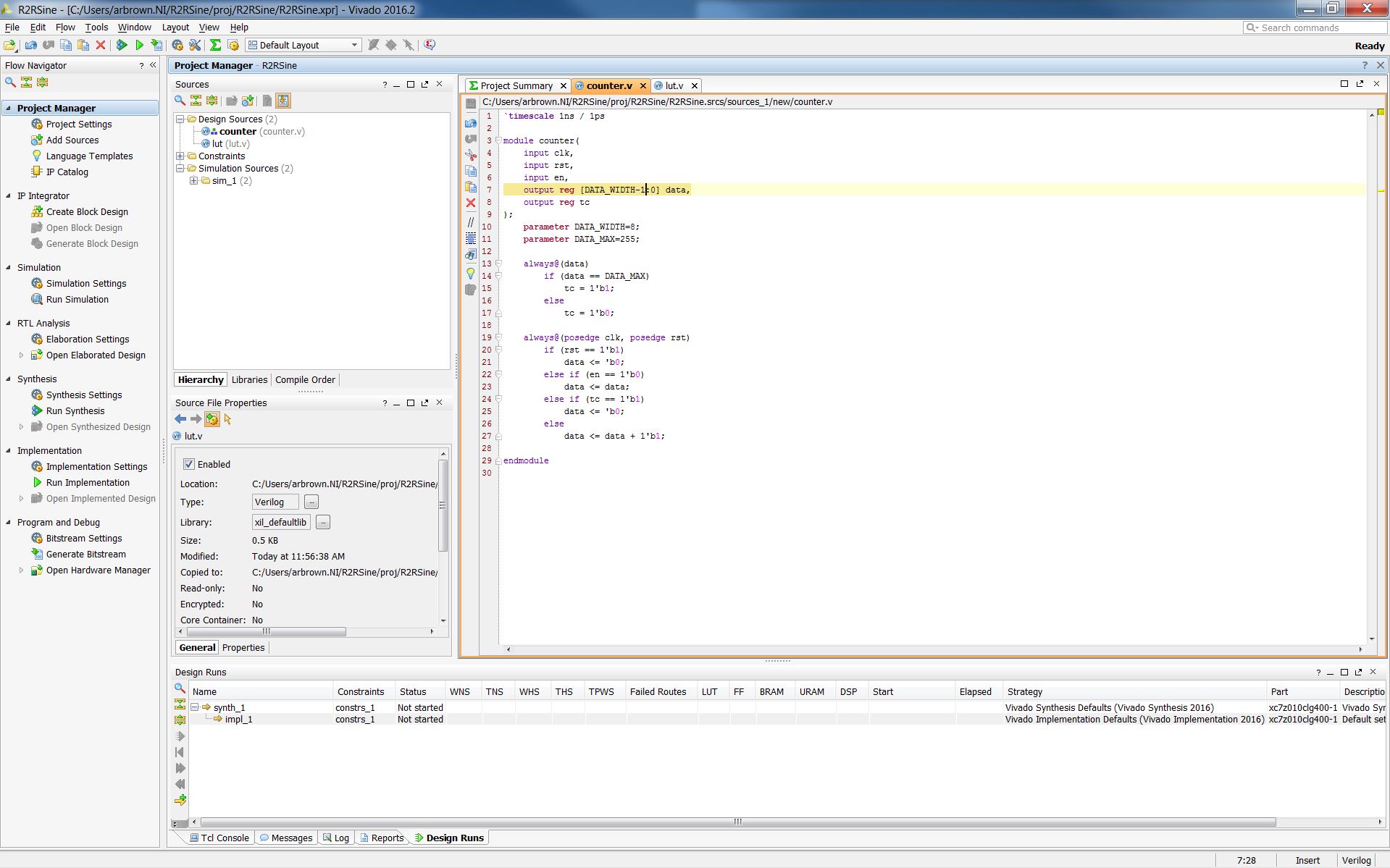Collapse the Design Sources tree node
This screenshot has width=1390, height=868.
tap(180, 119)
